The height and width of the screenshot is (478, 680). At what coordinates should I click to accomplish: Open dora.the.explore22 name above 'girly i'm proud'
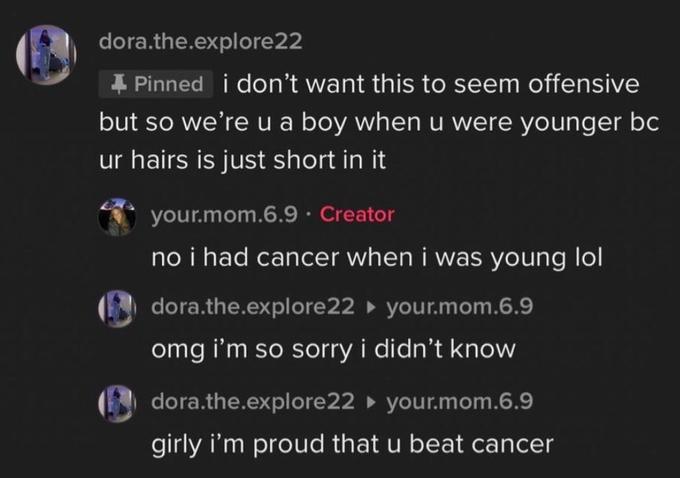point(253,402)
